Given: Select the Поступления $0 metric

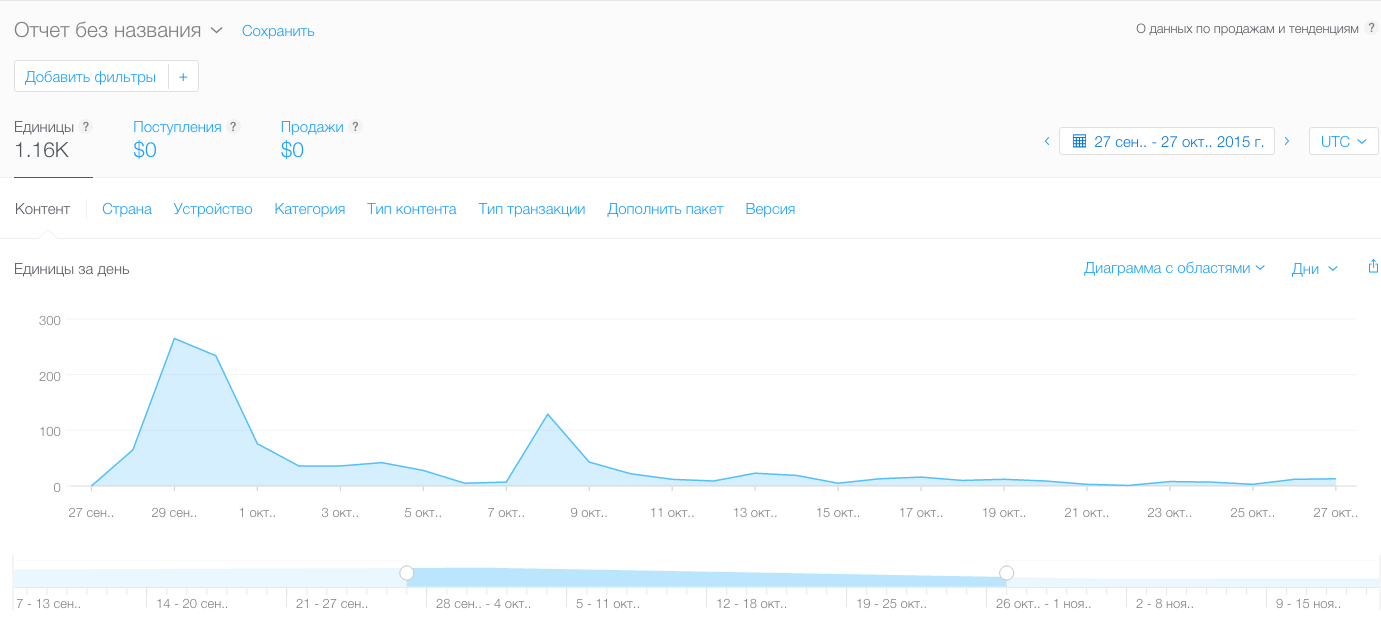Looking at the screenshot, I should pyautogui.click(x=186, y=140).
